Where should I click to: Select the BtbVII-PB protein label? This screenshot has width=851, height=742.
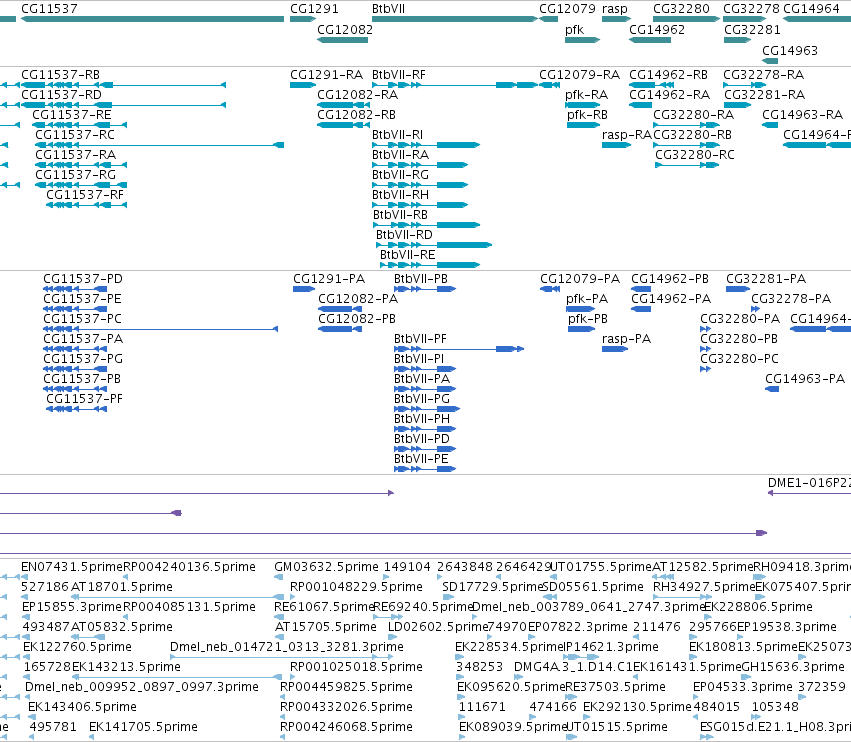pyautogui.click(x=421, y=278)
